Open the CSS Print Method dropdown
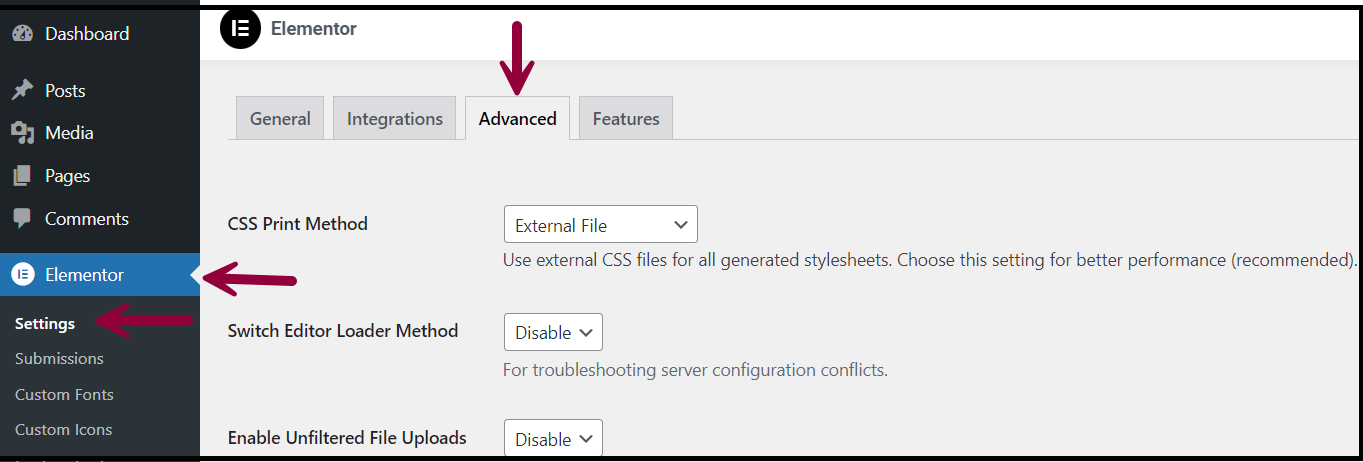 [x=600, y=225]
